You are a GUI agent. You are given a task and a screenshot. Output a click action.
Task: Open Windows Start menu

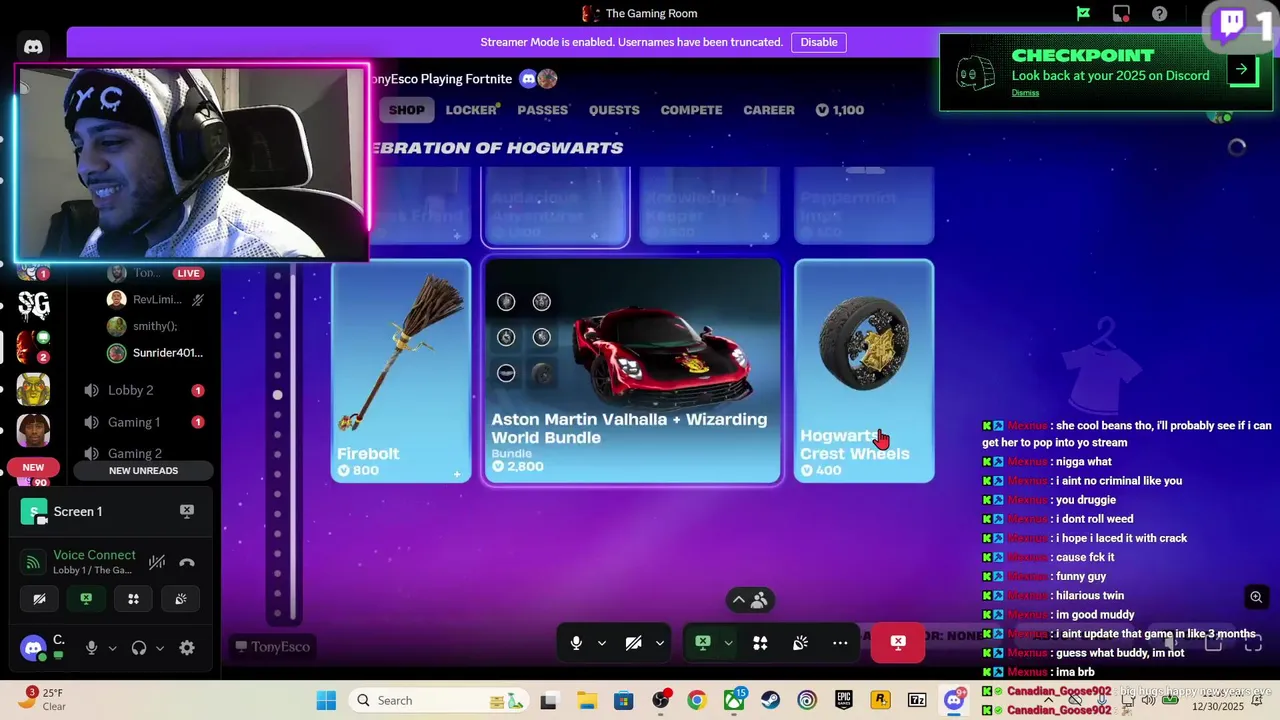coord(326,701)
